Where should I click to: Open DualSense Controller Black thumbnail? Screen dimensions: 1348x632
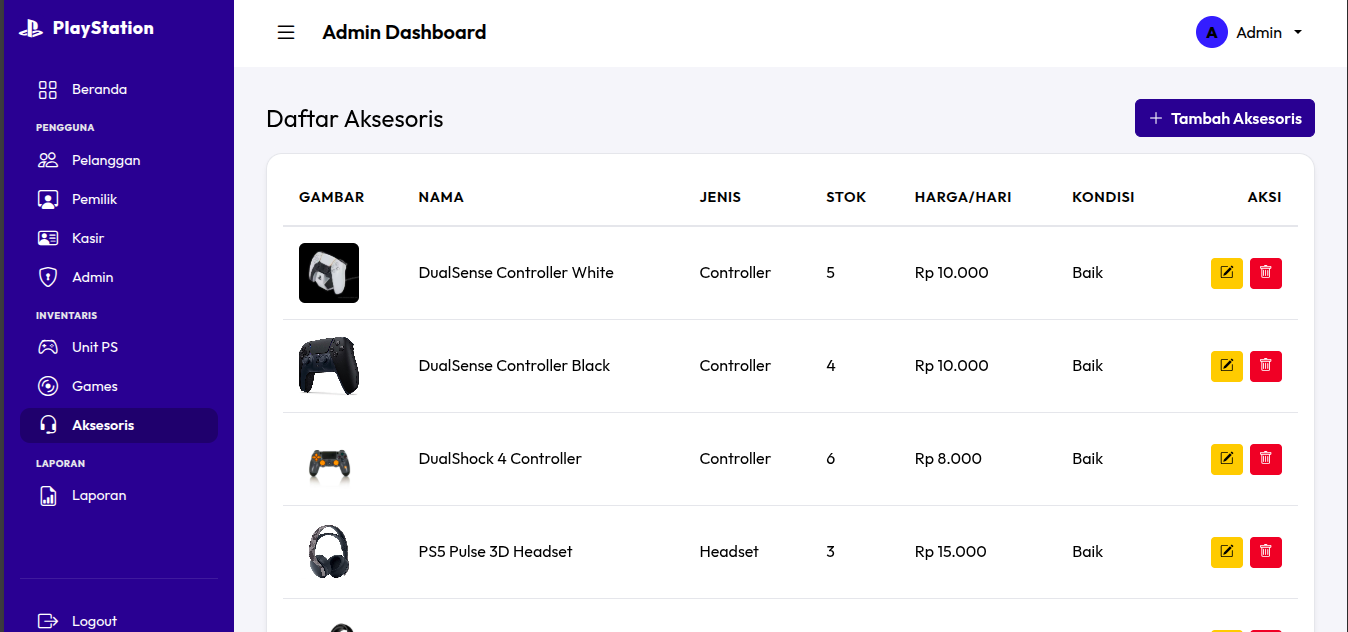coord(329,366)
